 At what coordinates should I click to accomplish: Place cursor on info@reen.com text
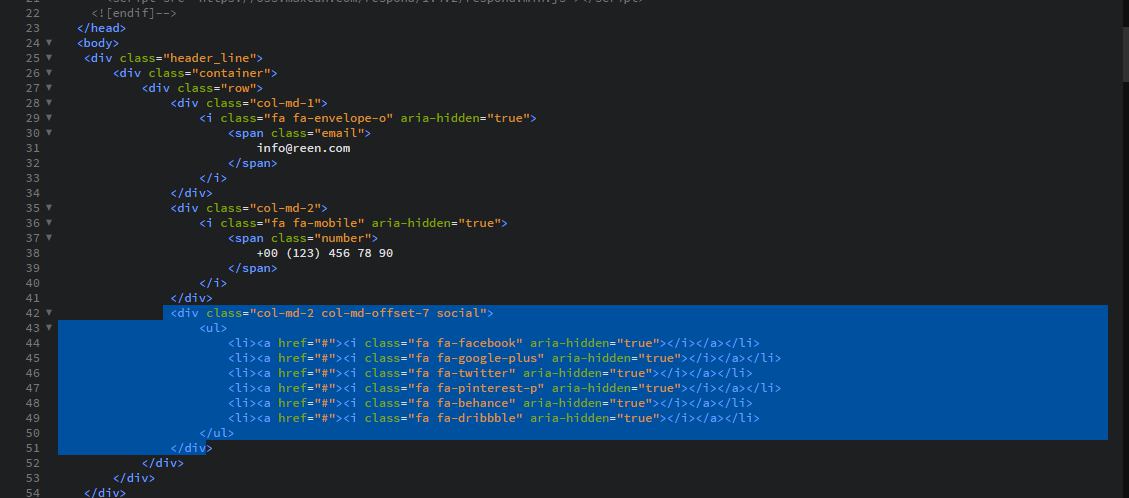tap(303, 148)
